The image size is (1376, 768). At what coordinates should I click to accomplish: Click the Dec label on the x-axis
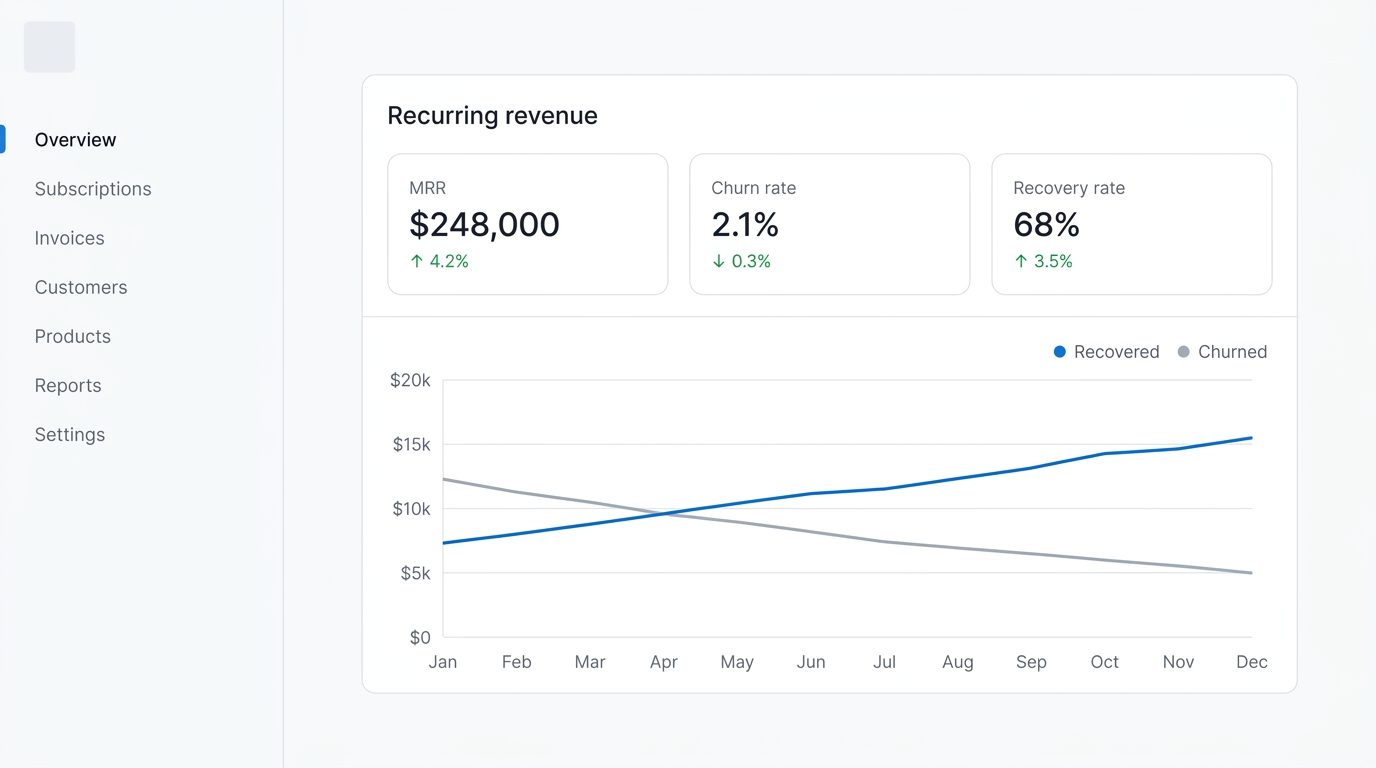[1252, 662]
